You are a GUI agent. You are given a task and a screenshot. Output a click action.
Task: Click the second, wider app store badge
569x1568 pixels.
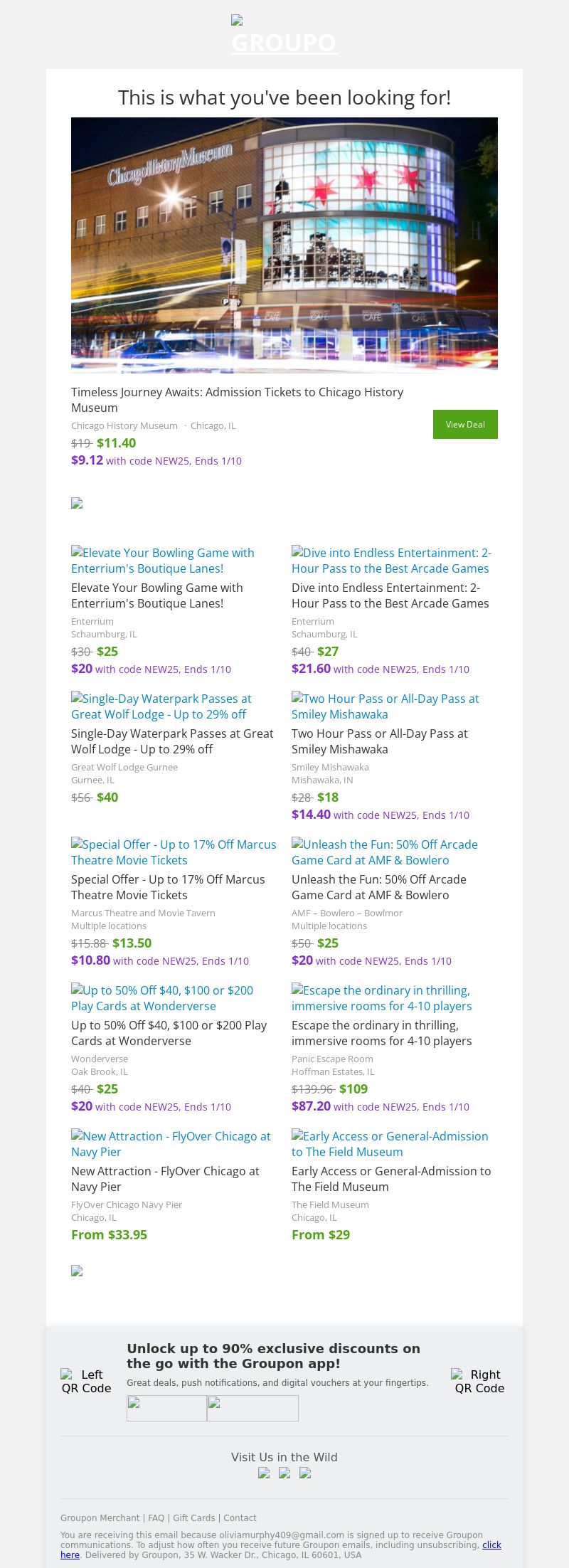252,1408
